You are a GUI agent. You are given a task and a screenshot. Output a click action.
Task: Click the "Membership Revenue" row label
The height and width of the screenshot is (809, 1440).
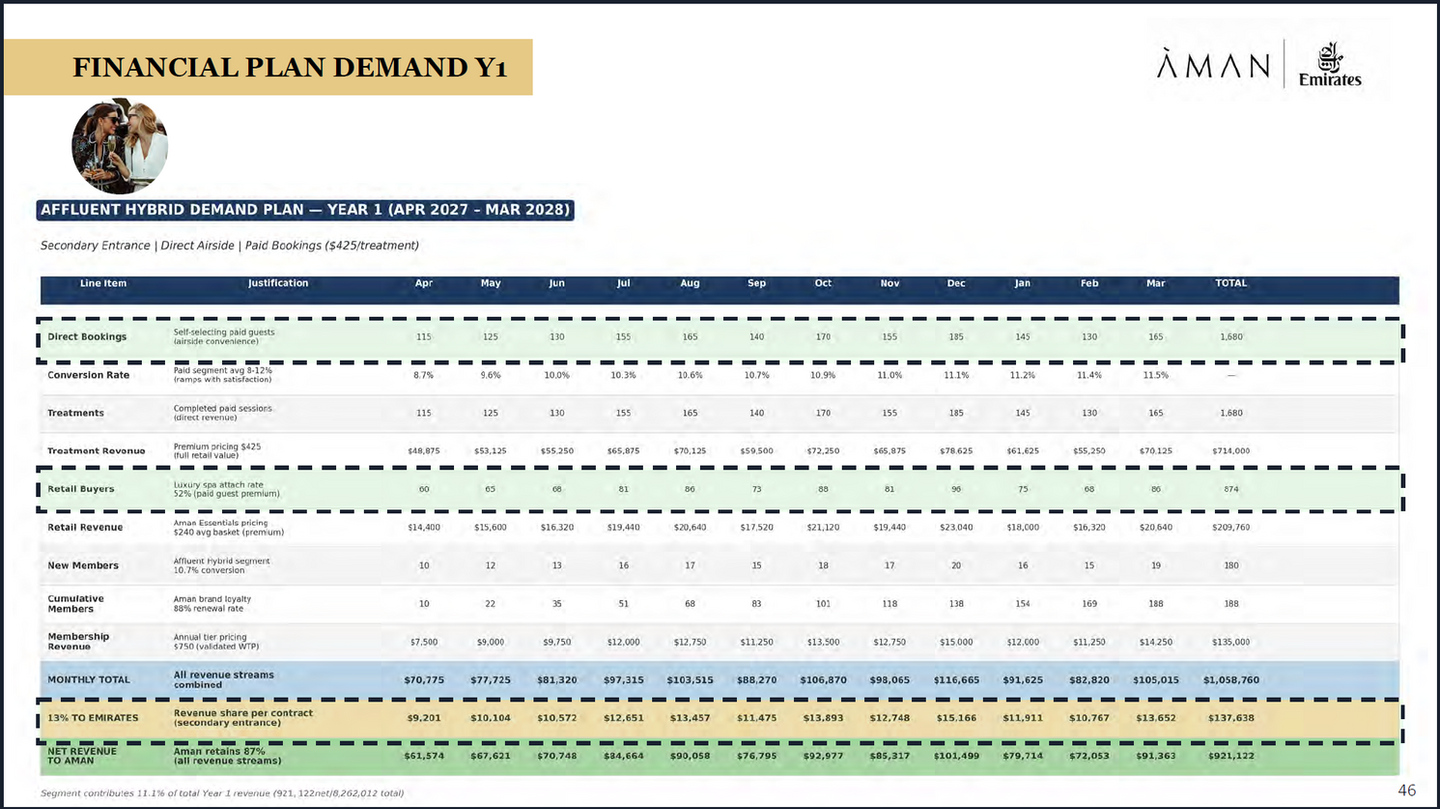79,641
